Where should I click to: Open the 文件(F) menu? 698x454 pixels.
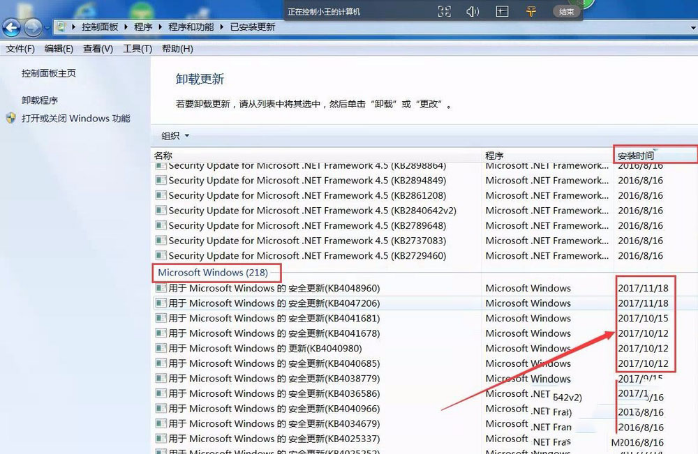(x=20, y=48)
